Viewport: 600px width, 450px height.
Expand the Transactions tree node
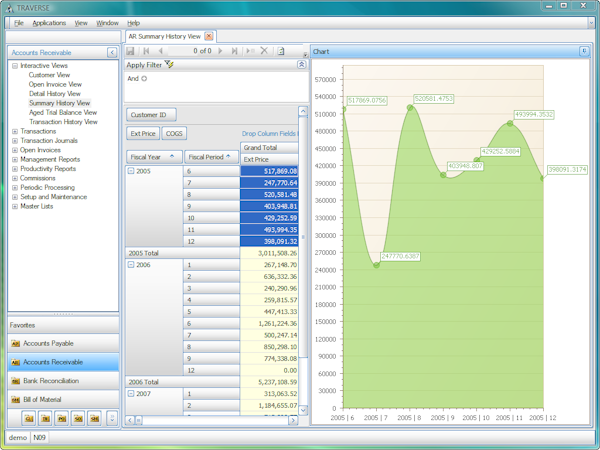coord(15,131)
